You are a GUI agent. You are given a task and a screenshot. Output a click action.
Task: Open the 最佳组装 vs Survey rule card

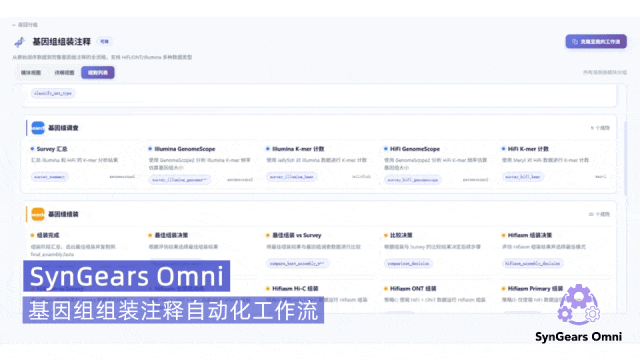point(318,251)
